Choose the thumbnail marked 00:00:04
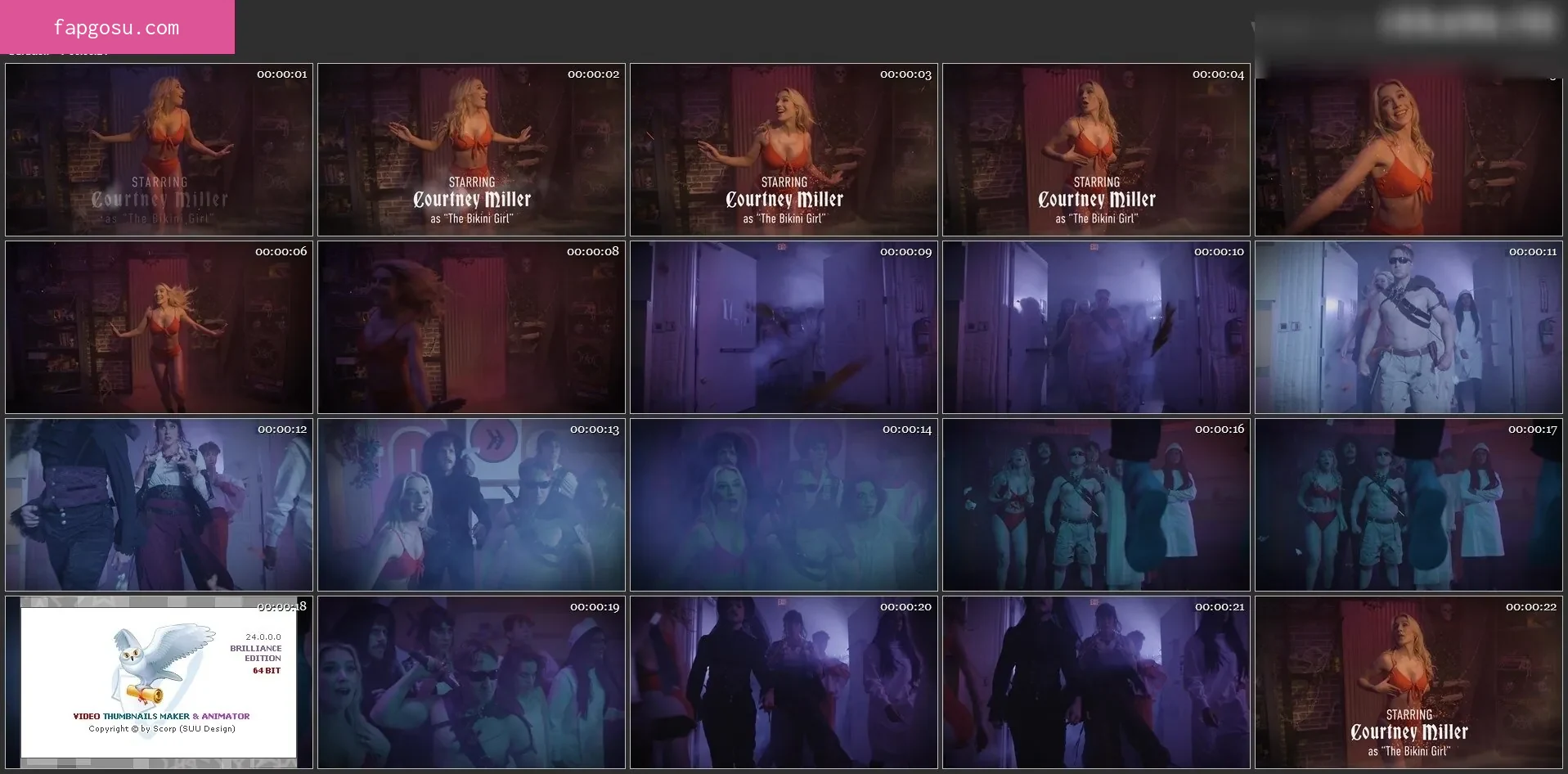The width and height of the screenshot is (1568, 774). 1096,150
